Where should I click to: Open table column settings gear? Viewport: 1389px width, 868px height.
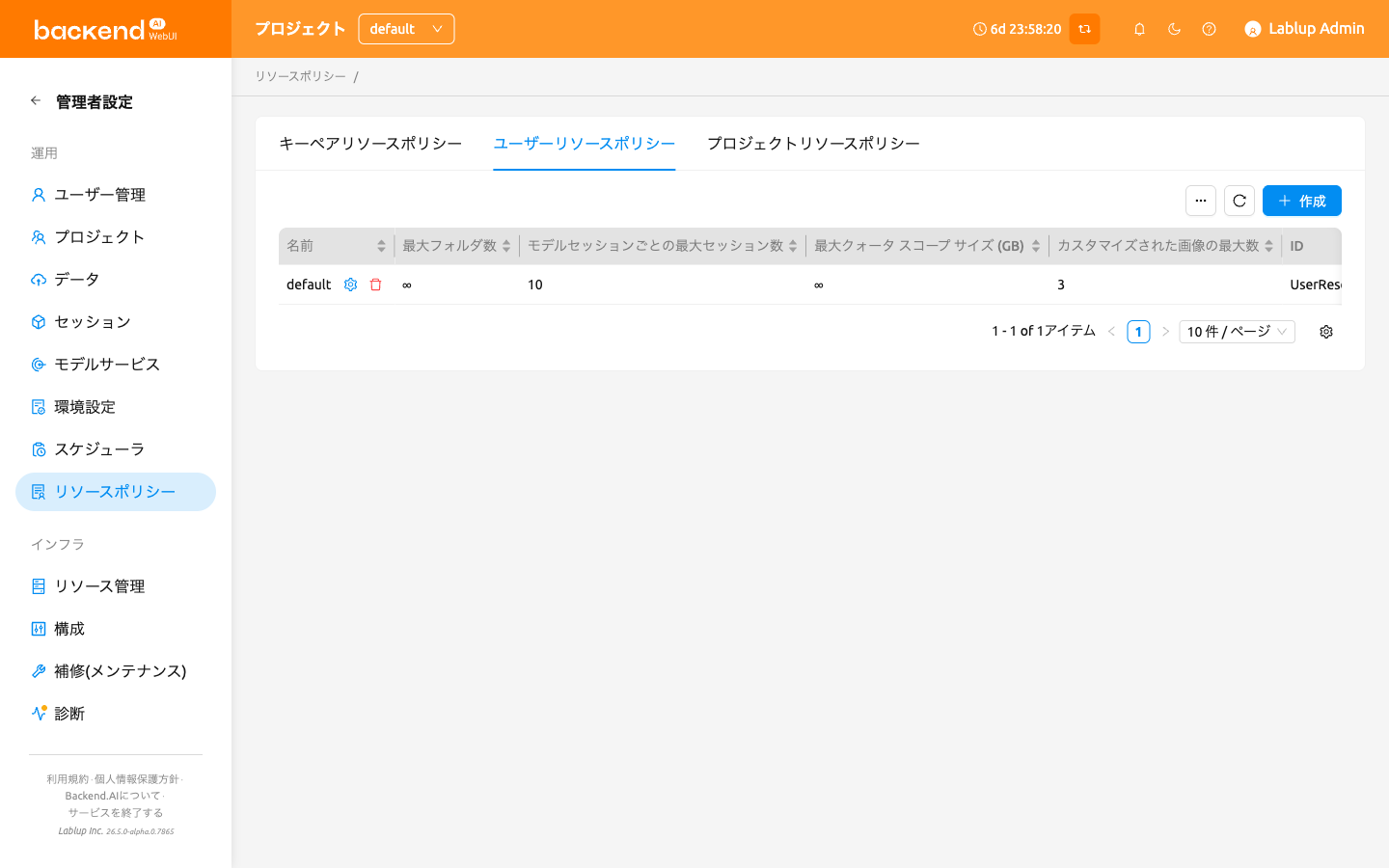[1326, 332]
